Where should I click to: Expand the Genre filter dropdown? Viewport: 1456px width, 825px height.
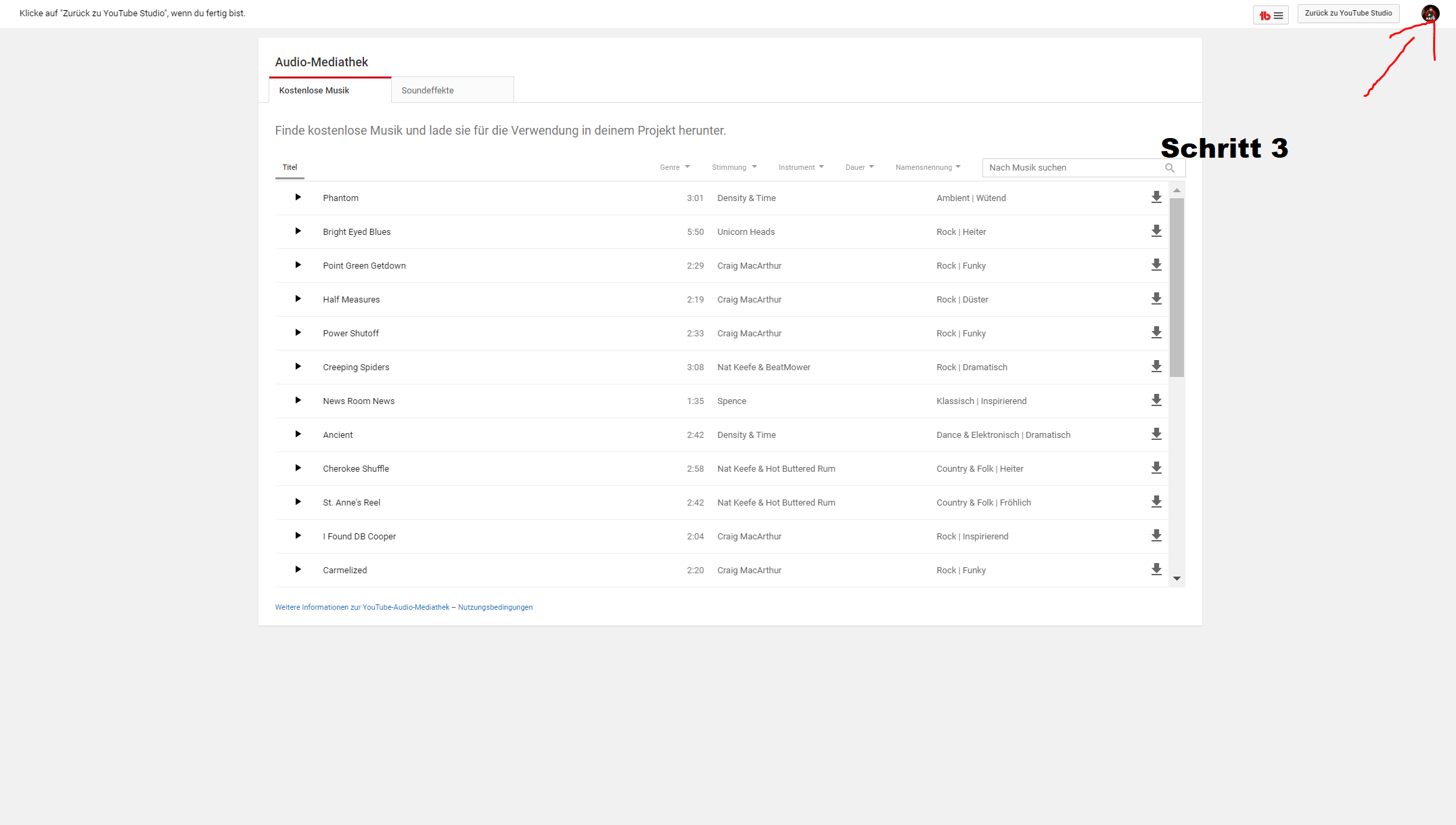(675, 167)
